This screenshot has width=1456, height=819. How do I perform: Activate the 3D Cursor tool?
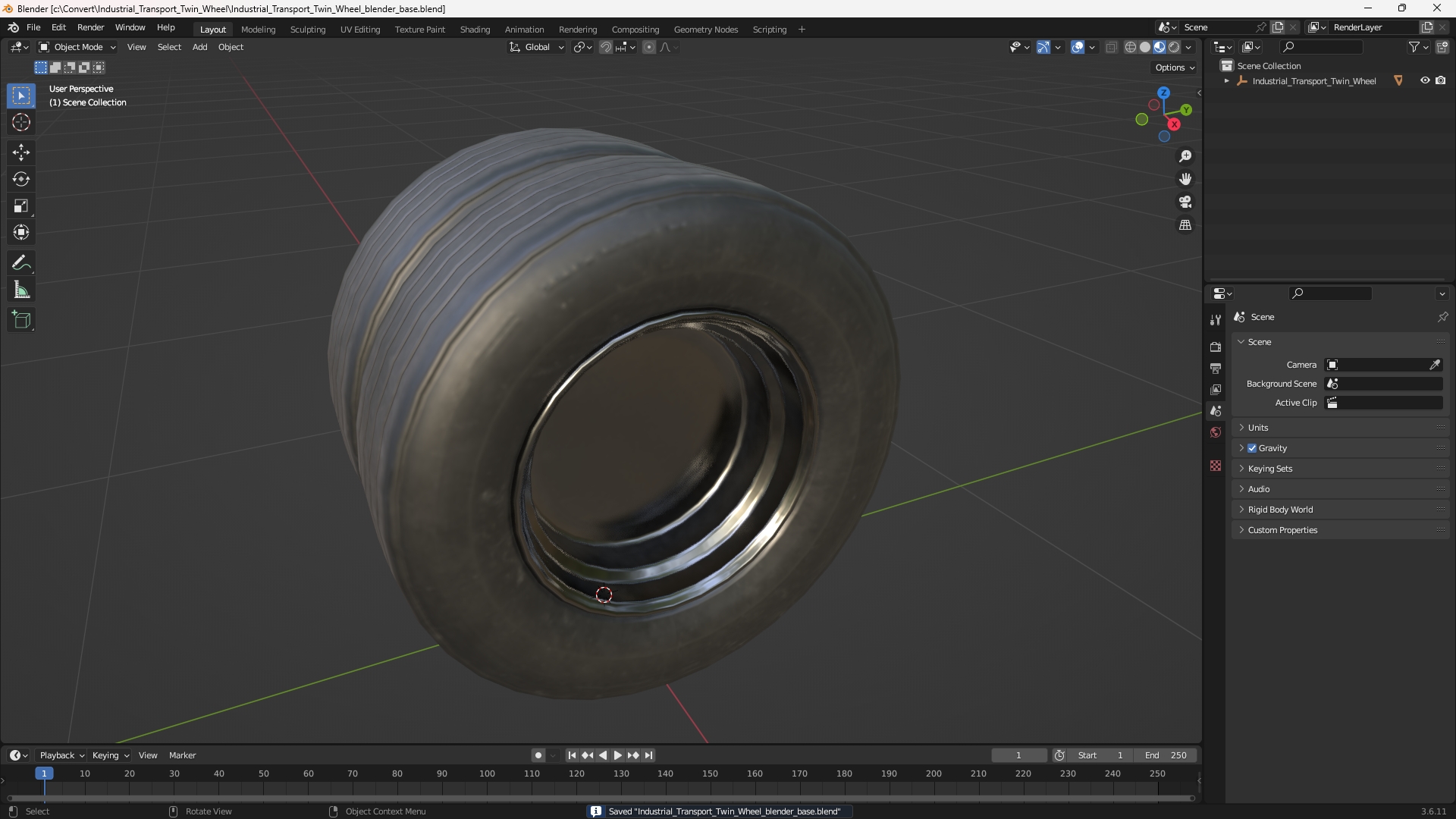[21, 122]
